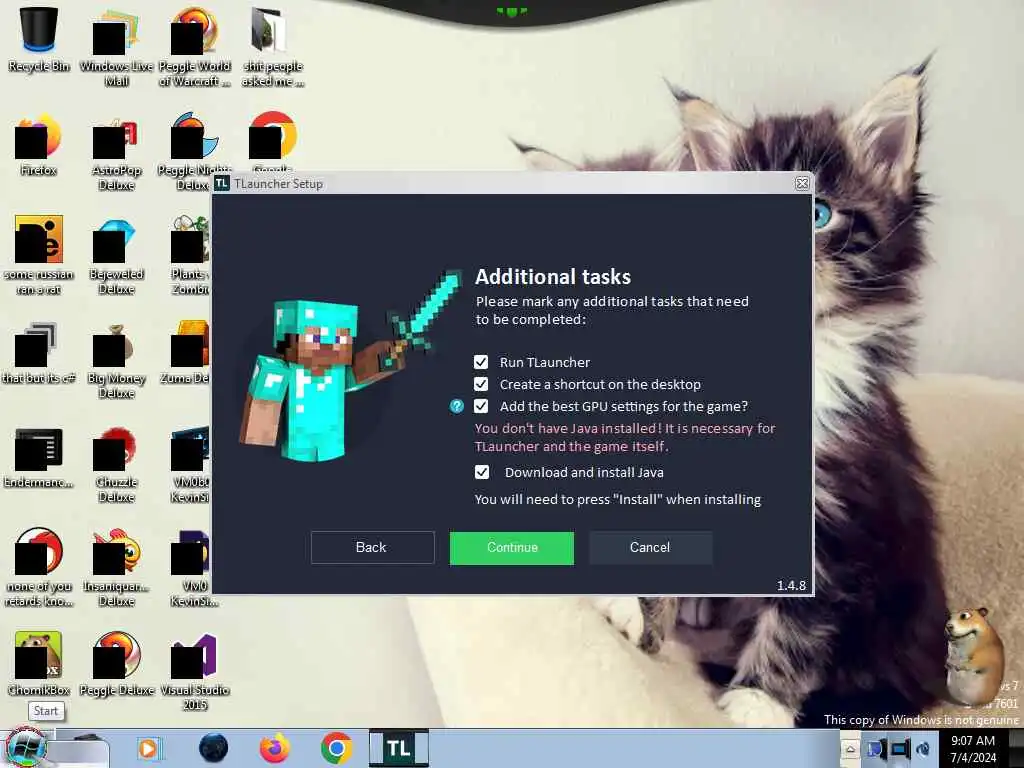Image resolution: width=1024 pixels, height=768 pixels.
Task: Select the 'that but its c#' desktop icon
Action: pos(39,353)
